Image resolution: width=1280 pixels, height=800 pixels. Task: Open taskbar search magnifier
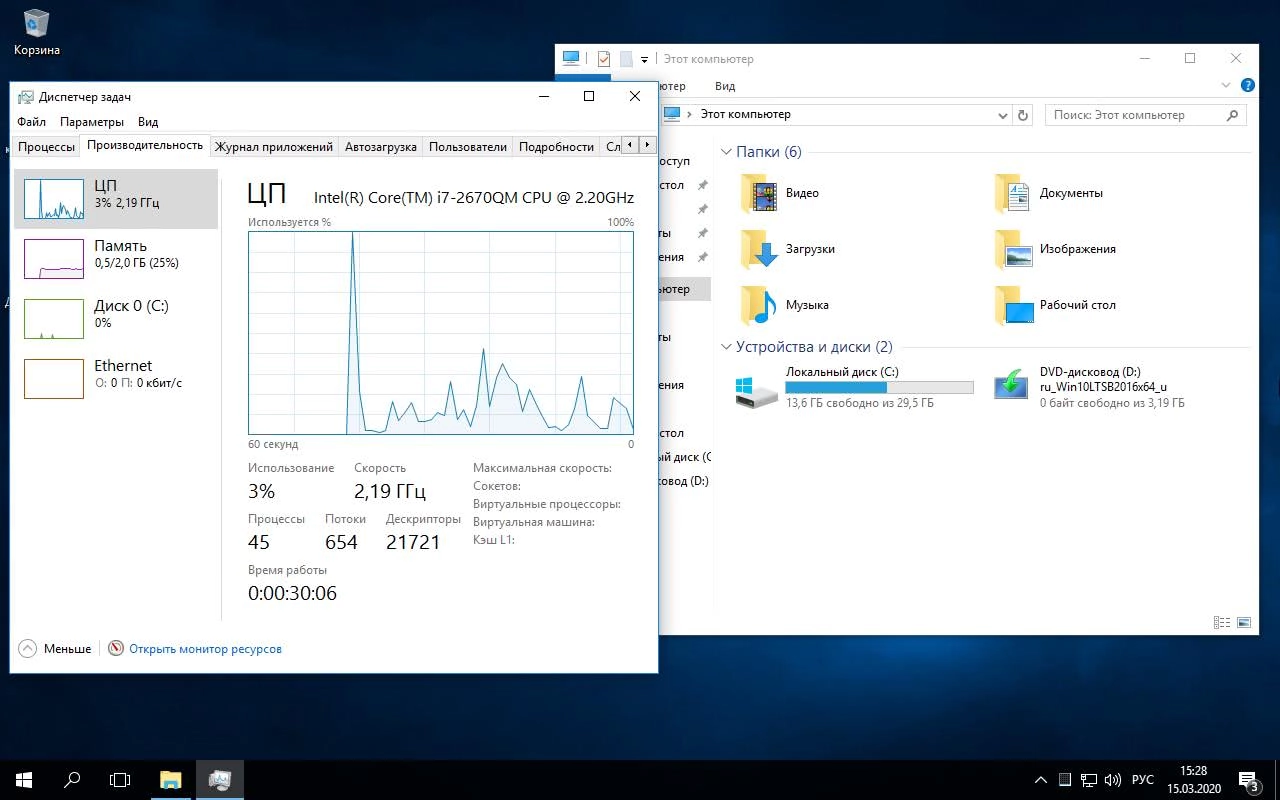click(x=72, y=779)
